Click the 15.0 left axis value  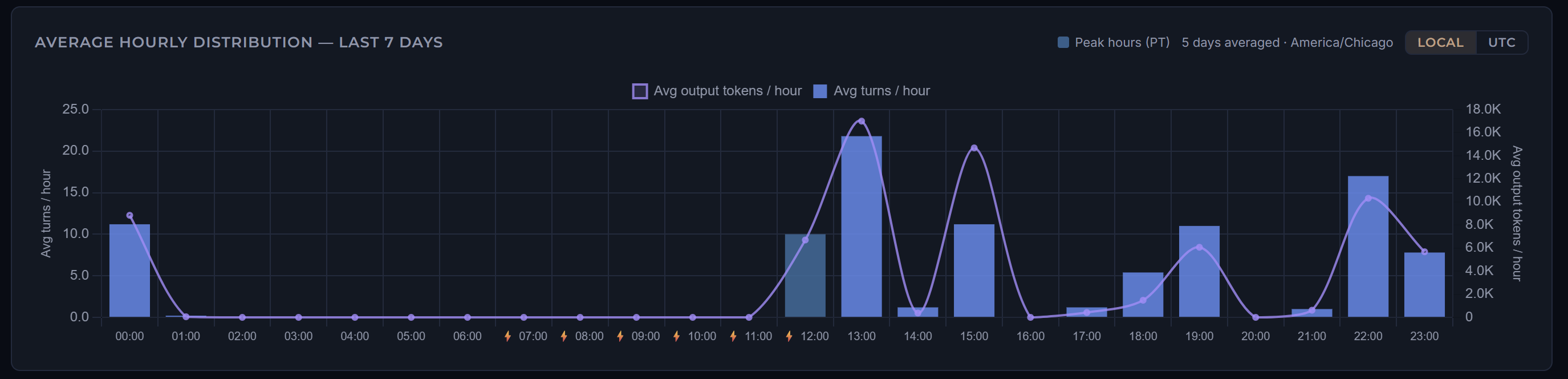[x=75, y=192]
